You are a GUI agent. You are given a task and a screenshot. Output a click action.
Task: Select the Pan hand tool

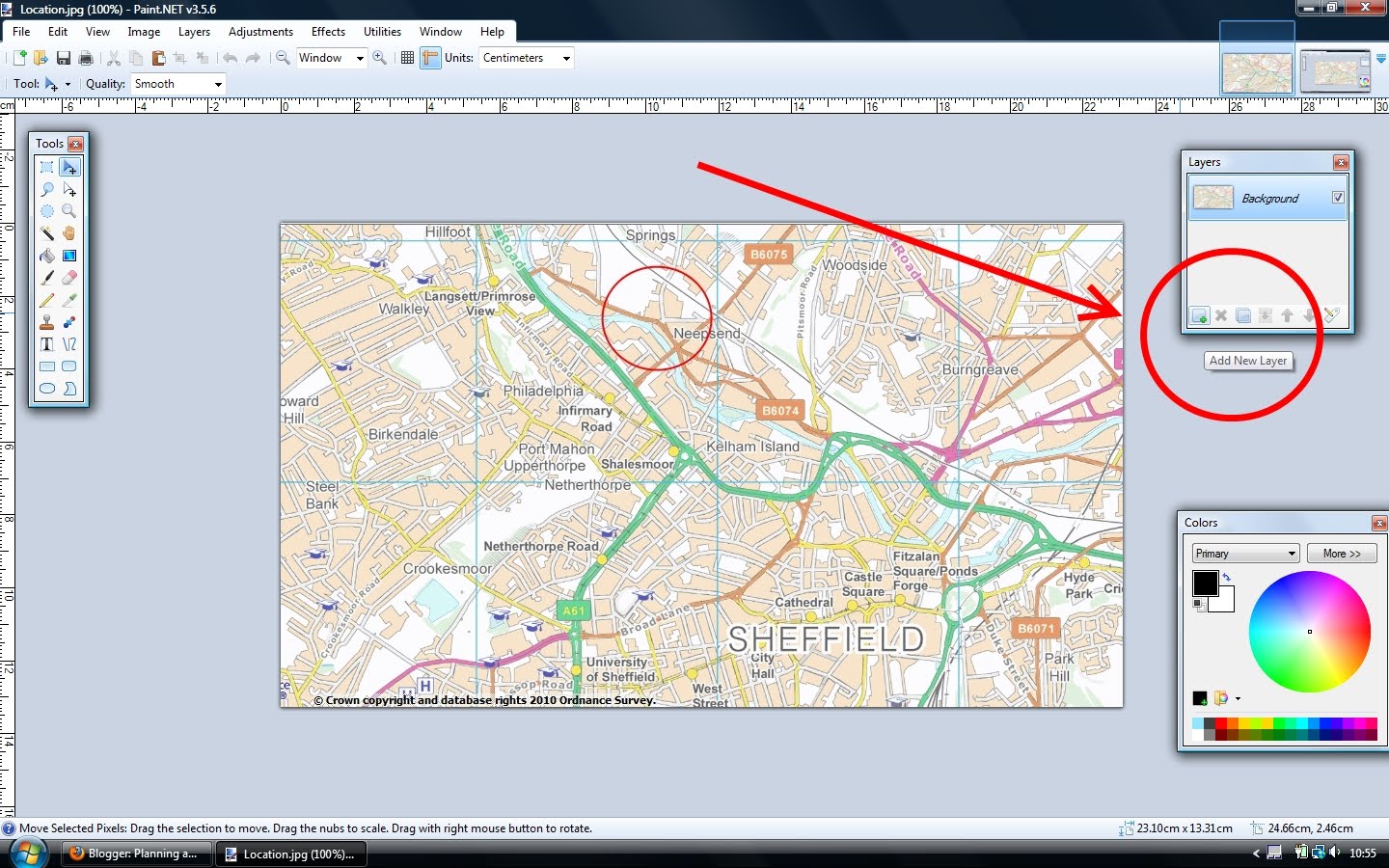pyautogui.click(x=69, y=233)
